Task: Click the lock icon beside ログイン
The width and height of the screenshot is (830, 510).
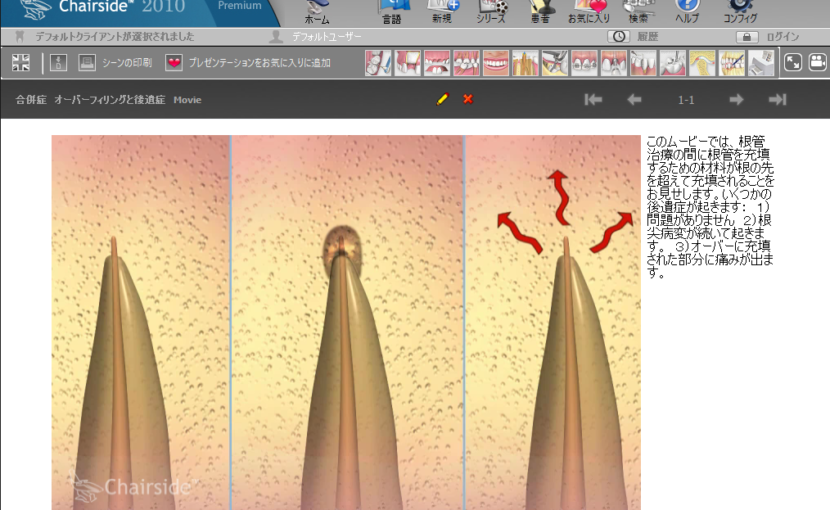Action: 747,37
